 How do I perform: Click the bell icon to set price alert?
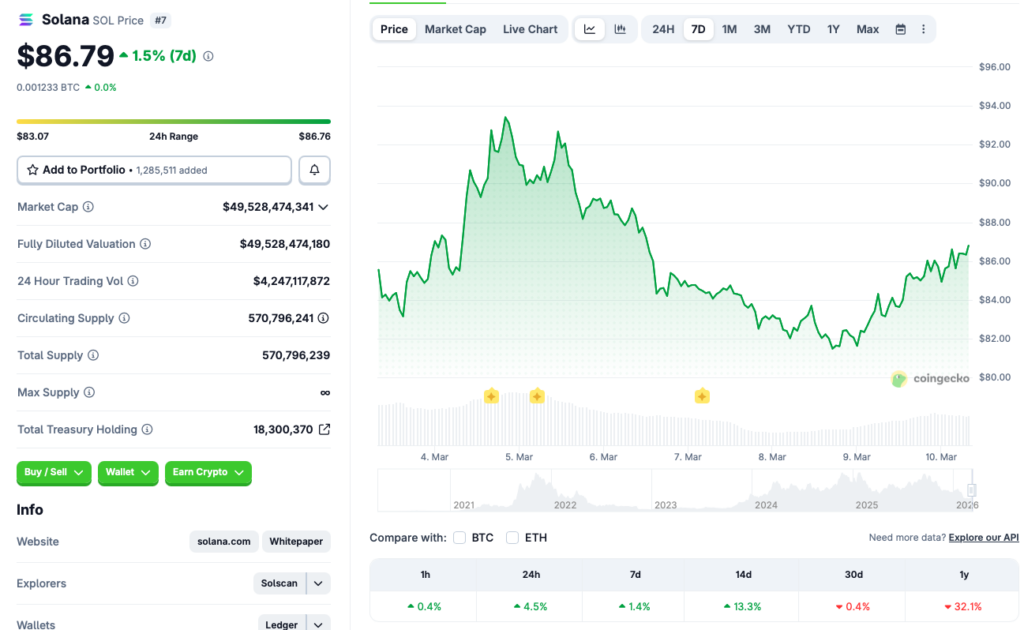(x=314, y=169)
